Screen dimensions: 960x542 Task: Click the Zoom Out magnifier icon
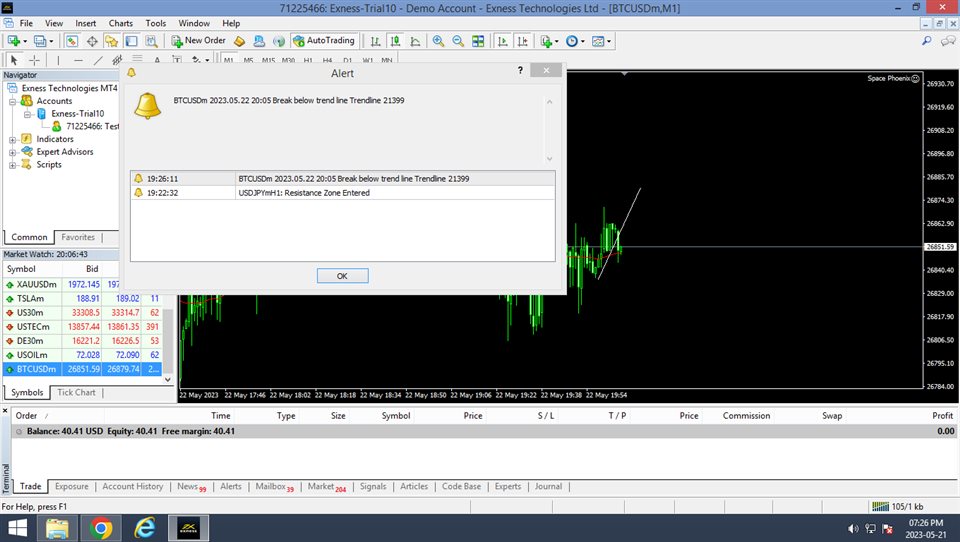coord(458,41)
